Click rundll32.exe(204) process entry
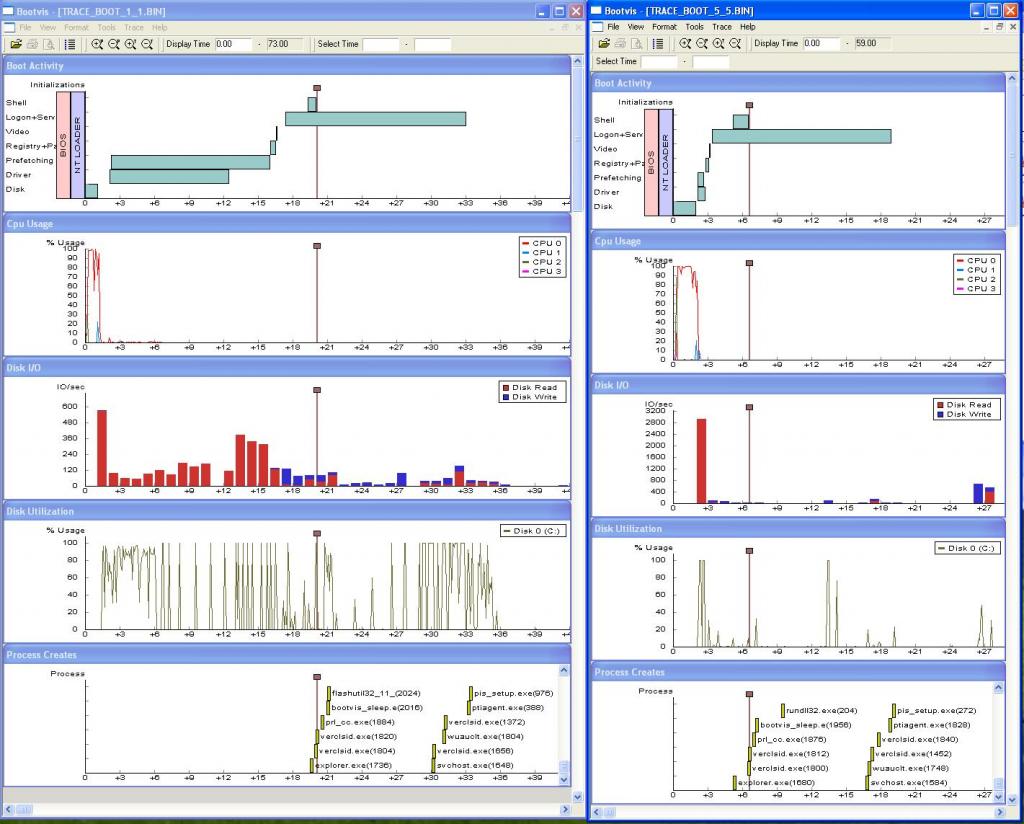This screenshot has height=824, width=1024. coord(819,710)
